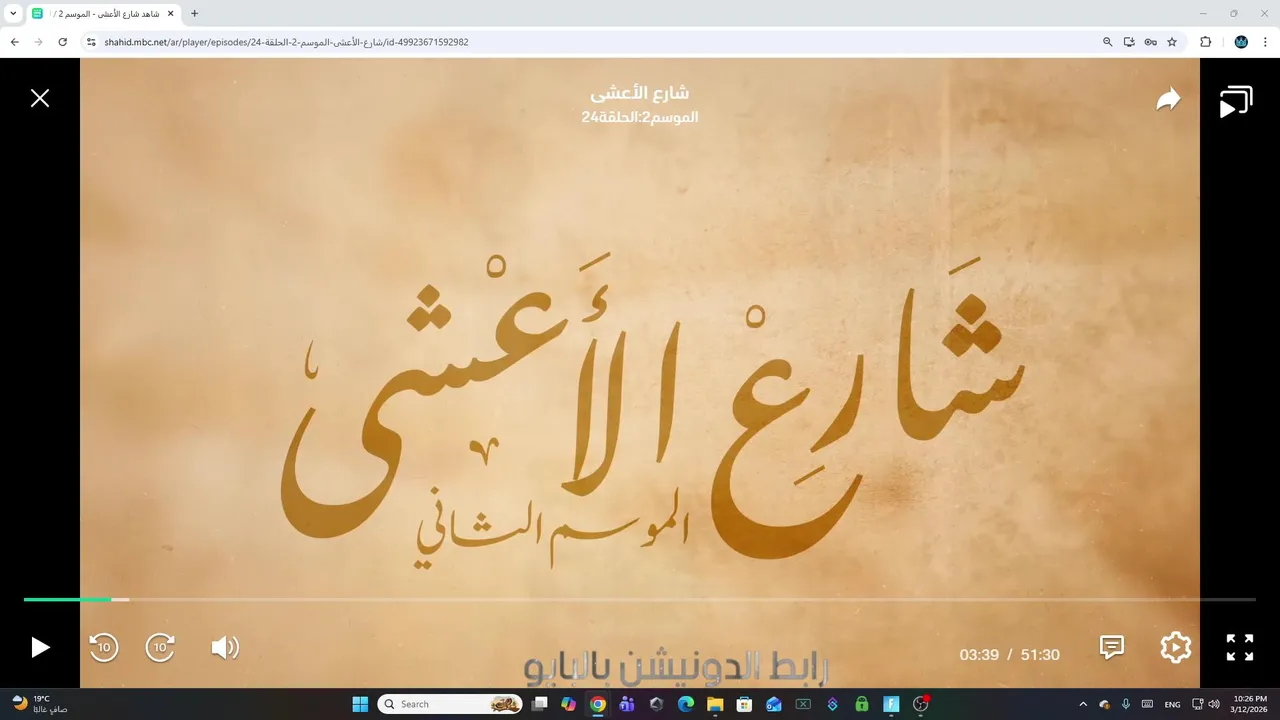
Task: Focus the address bar URL
Action: [x=286, y=42]
